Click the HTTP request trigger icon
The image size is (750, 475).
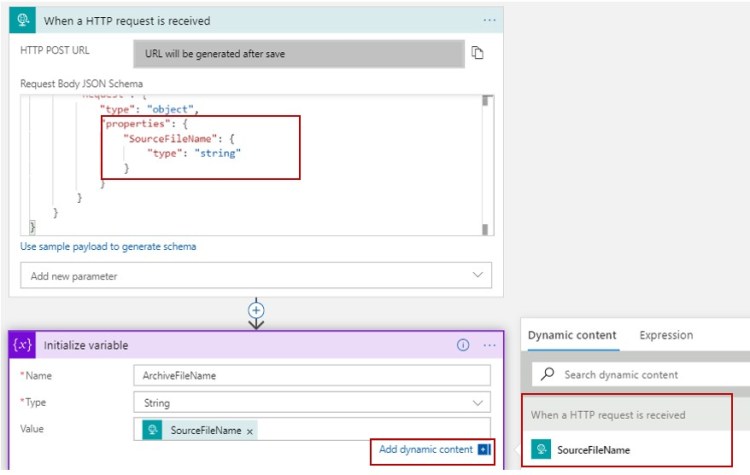click(24, 19)
